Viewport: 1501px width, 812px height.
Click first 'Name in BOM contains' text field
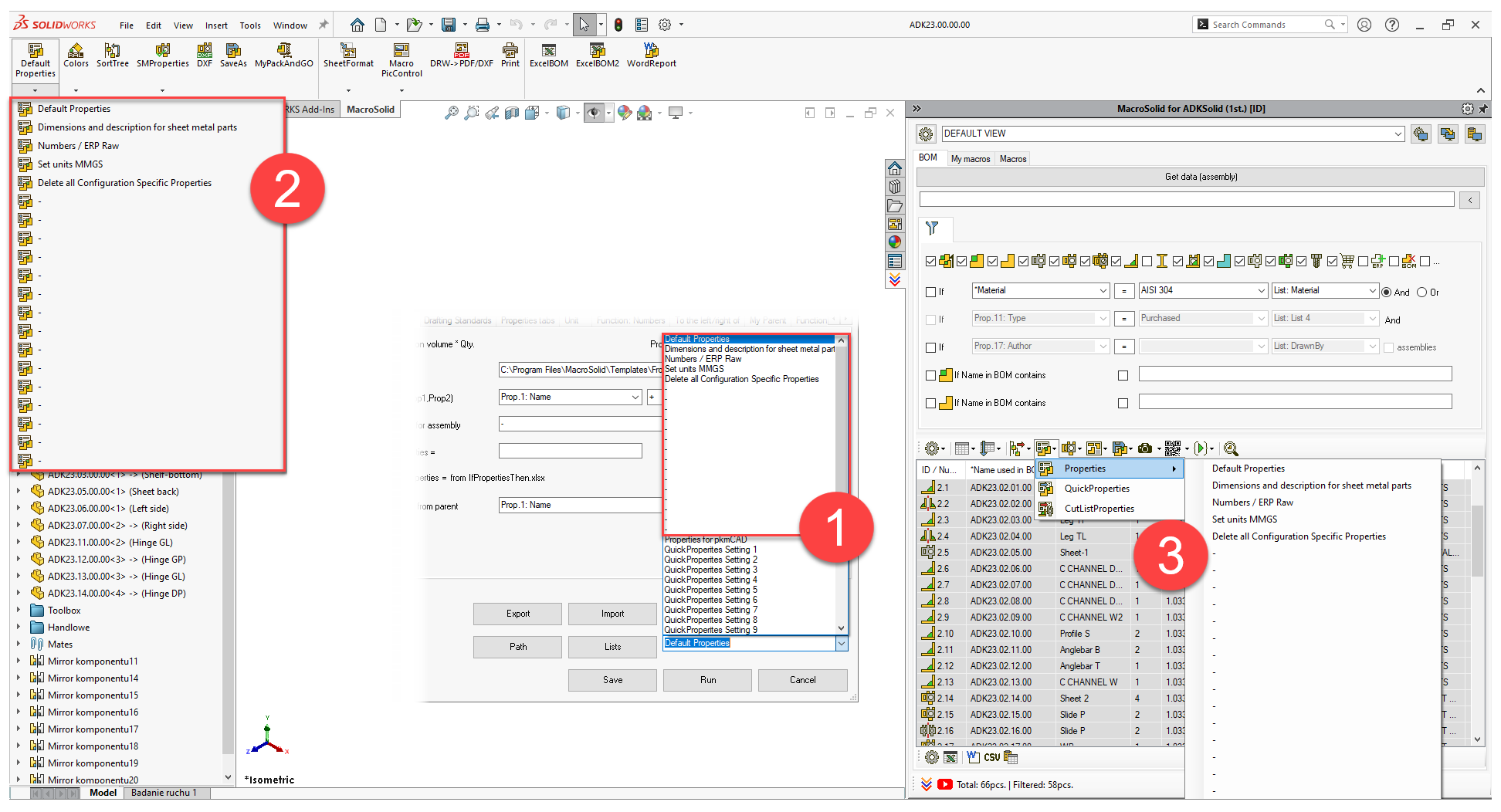pos(1295,374)
